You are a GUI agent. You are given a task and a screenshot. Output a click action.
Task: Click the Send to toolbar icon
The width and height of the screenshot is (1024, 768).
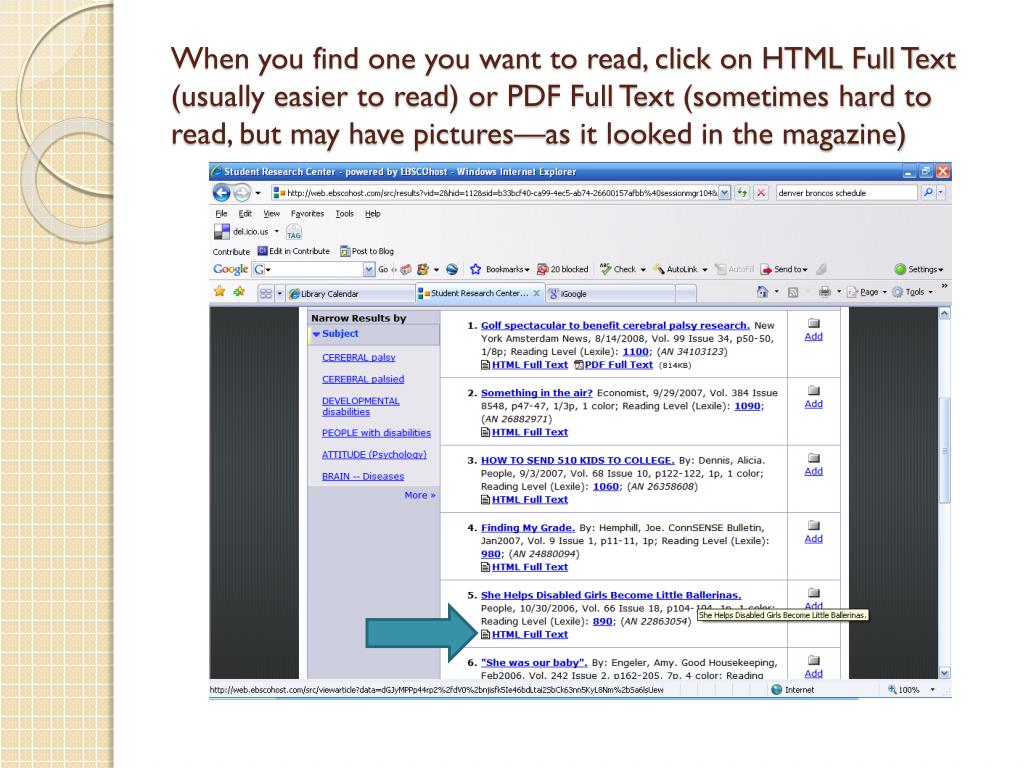point(766,269)
